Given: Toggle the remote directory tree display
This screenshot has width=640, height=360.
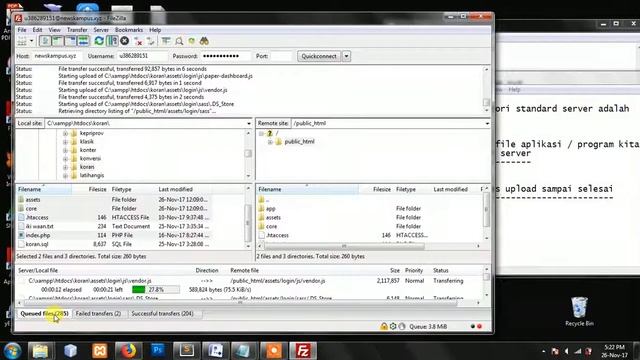Looking at the screenshot, I should [x=70, y=41].
